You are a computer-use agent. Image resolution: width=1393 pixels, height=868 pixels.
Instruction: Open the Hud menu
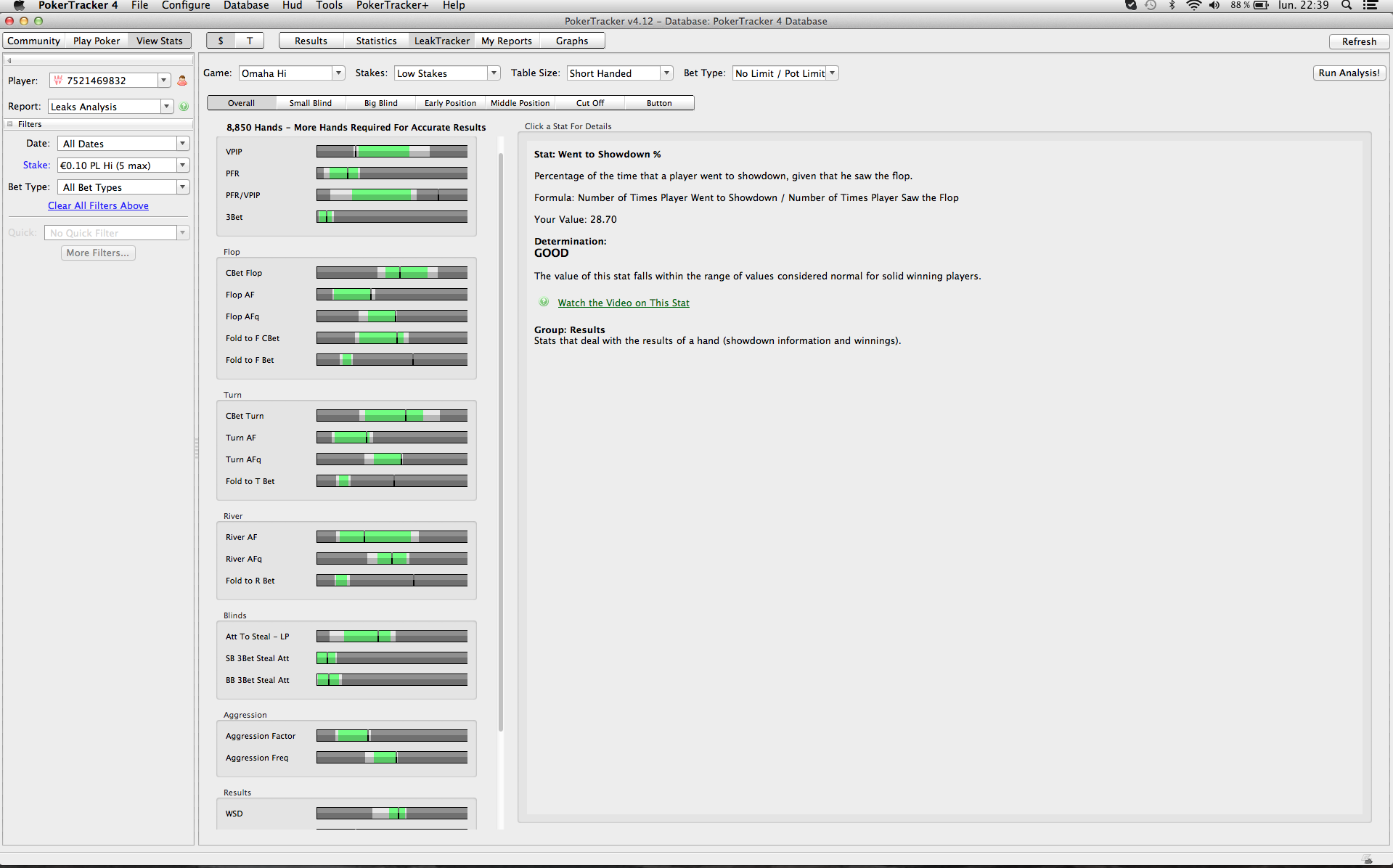[x=292, y=5]
